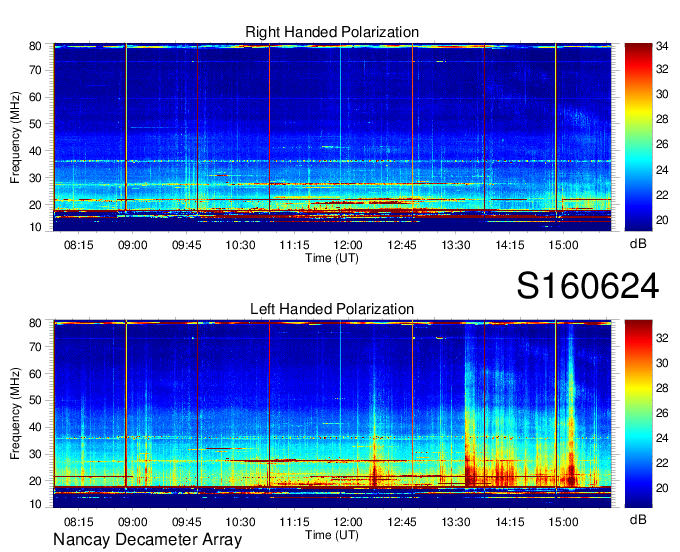The height and width of the screenshot is (552, 680).
Task: Click the lower plot's "Time (UT)" label
Action: (x=332, y=535)
